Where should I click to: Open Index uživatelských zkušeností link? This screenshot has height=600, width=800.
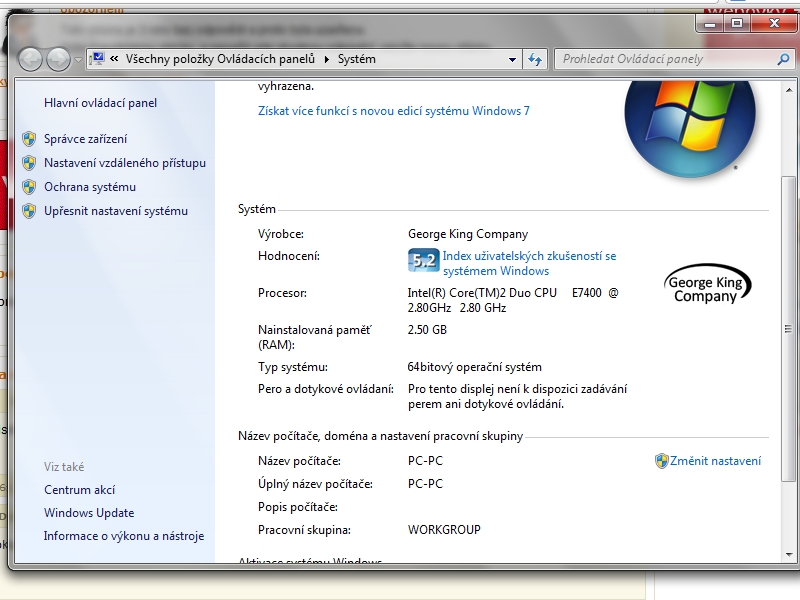point(529,263)
